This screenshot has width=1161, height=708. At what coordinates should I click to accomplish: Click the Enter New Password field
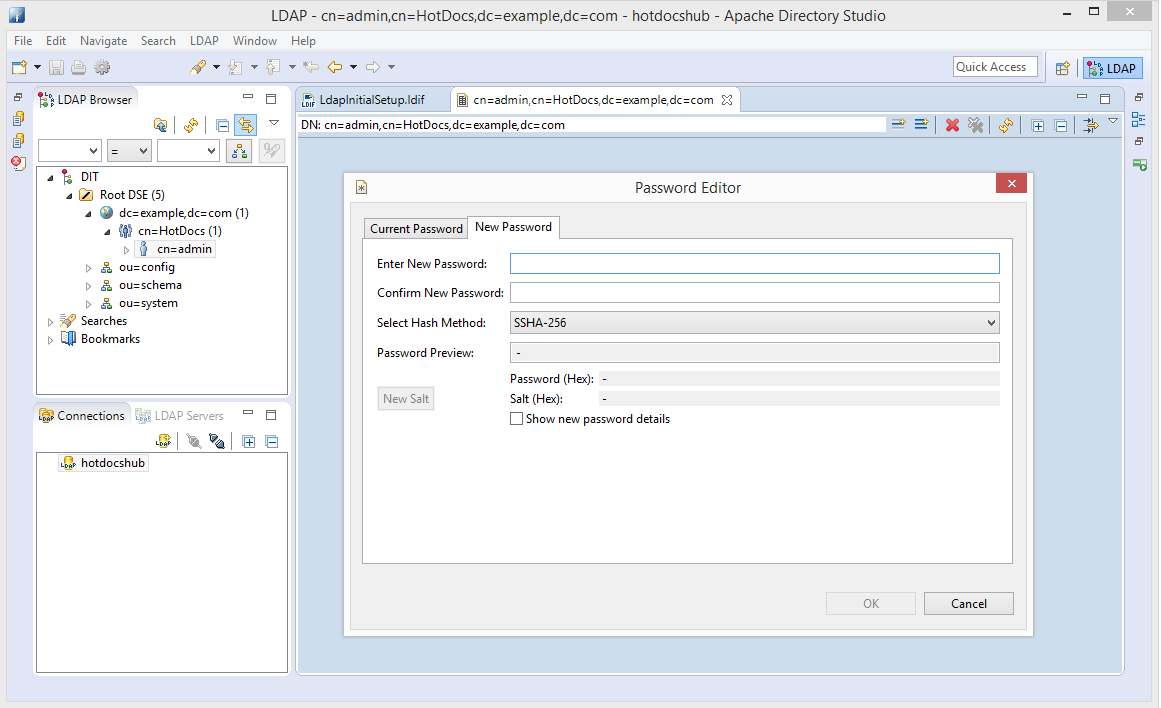(754, 263)
